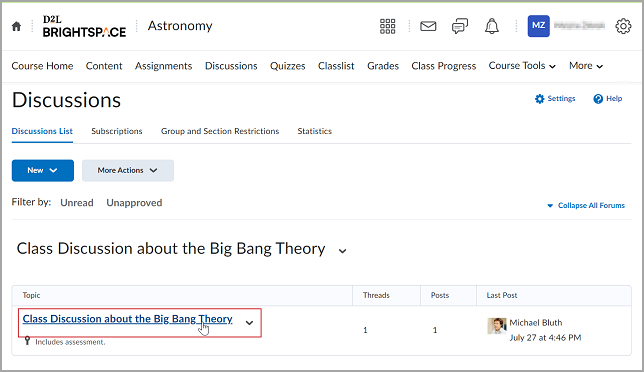Click the Astronomy course title
This screenshot has height=372, width=644.
tap(180, 26)
